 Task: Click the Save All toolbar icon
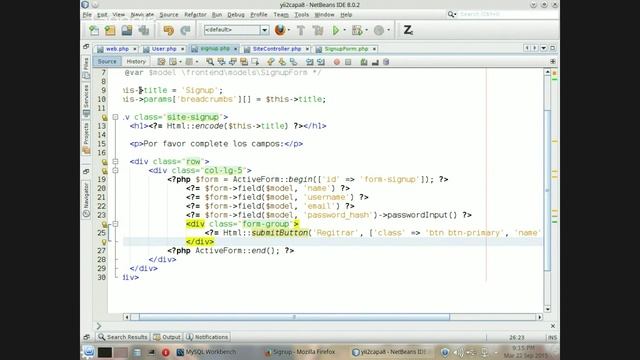click(x=144, y=30)
